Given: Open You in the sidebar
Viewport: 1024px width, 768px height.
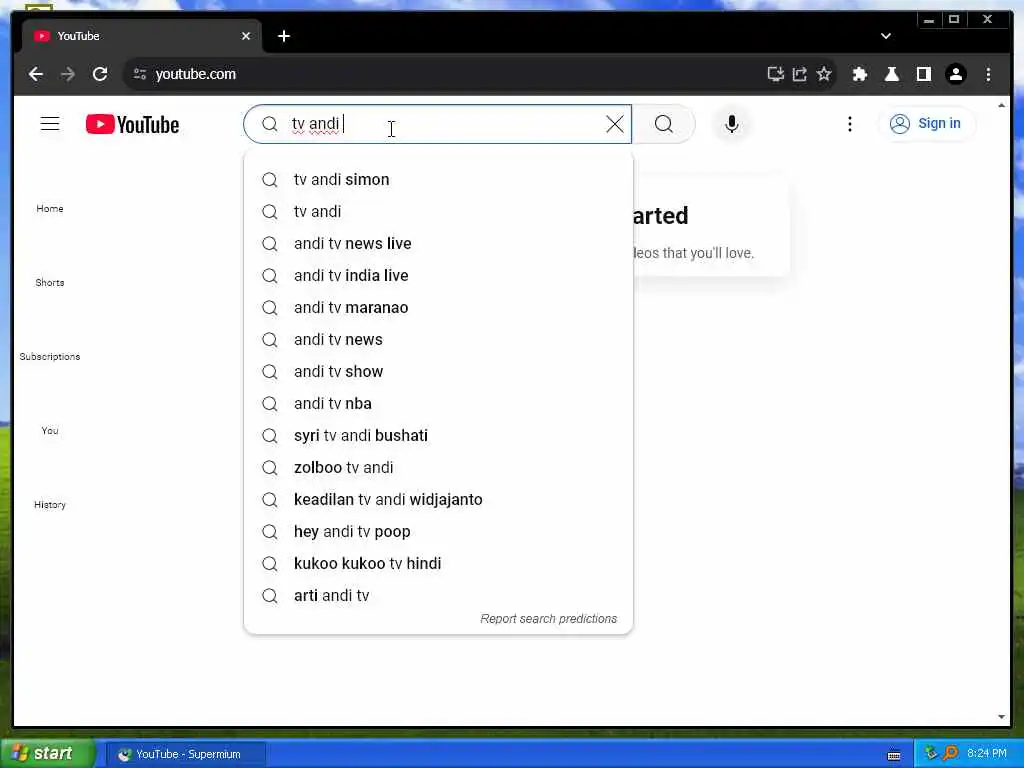Looking at the screenshot, I should click(50, 430).
